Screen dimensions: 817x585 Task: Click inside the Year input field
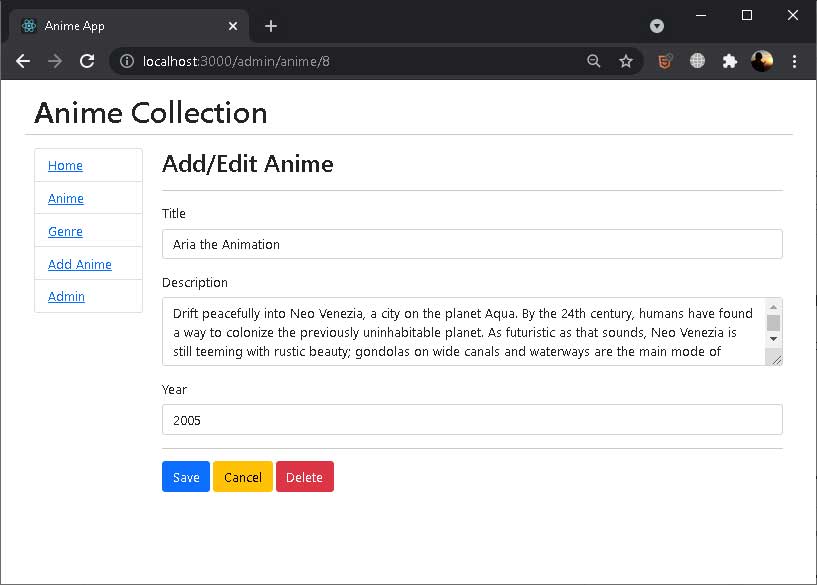470,419
